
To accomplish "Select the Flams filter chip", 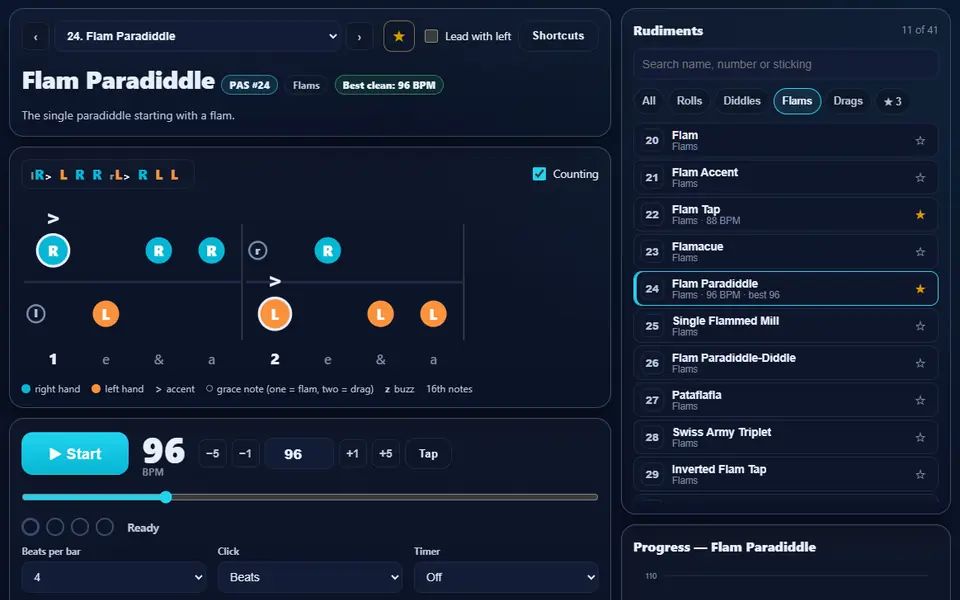I will (797, 101).
